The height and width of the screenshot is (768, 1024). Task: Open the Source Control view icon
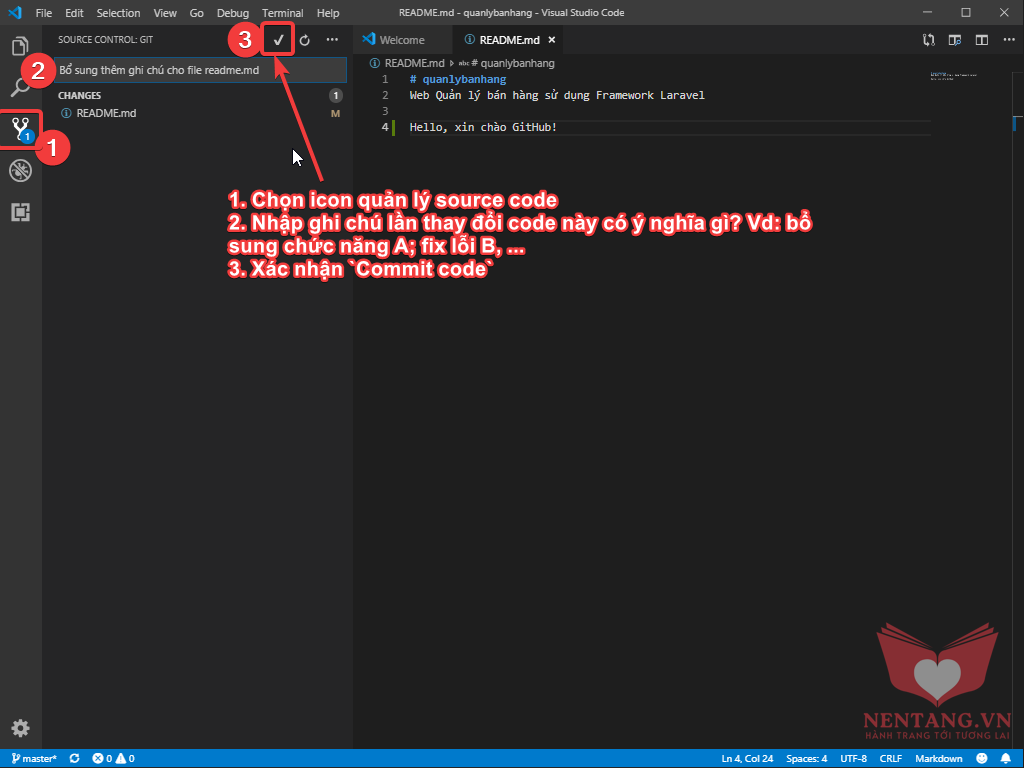pyautogui.click(x=20, y=128)
